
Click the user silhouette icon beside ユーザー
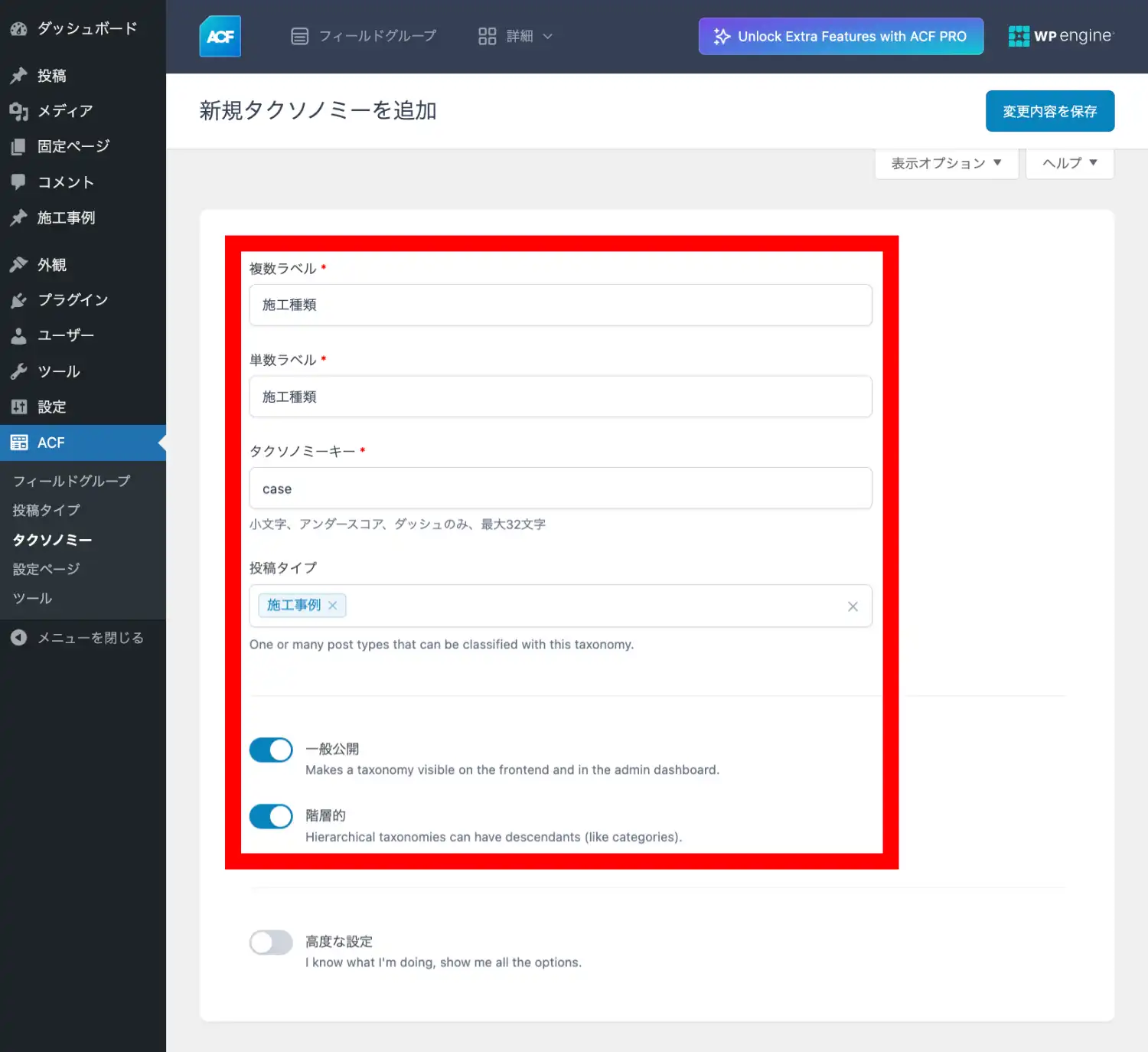pos(19,335)
